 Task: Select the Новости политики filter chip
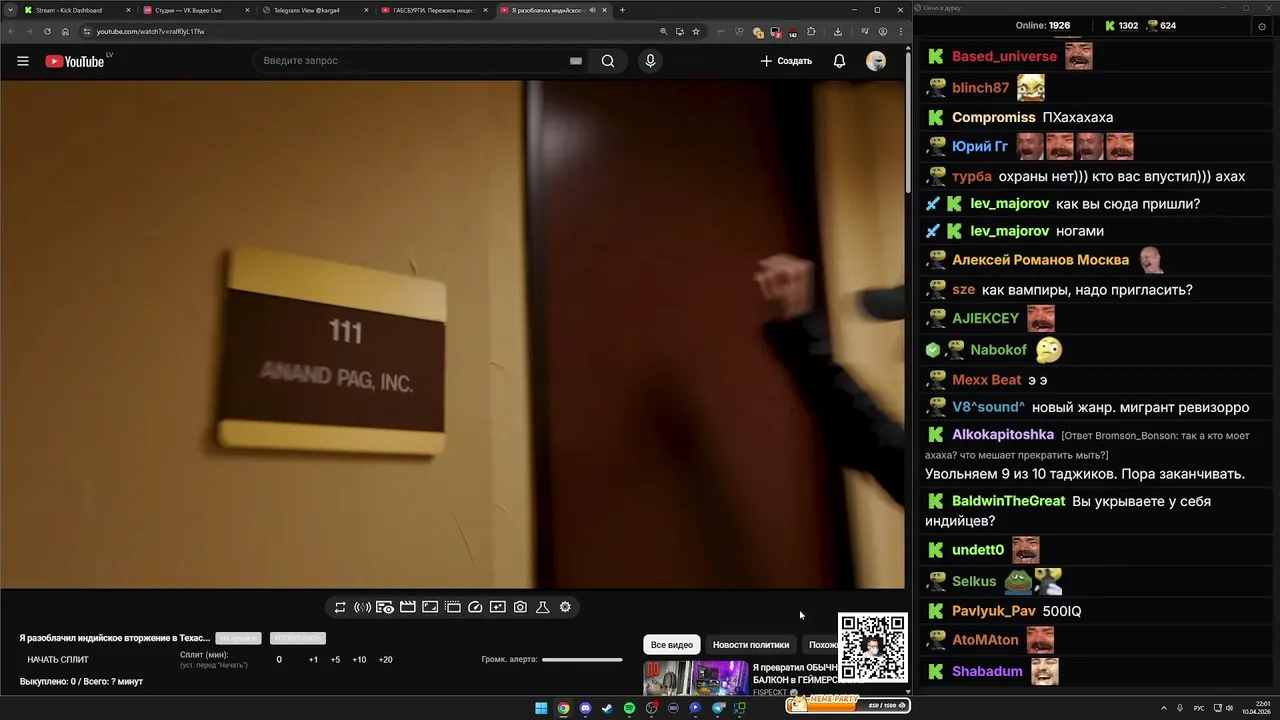tap(751, 645)
